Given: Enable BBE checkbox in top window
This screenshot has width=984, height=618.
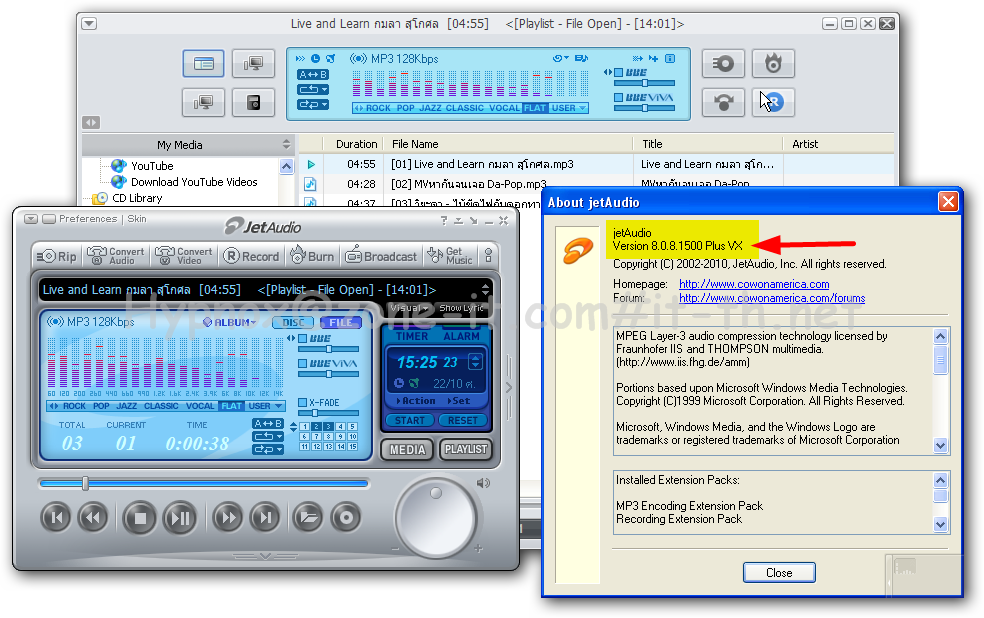Looking at the screenshot, I should point(619,72).
